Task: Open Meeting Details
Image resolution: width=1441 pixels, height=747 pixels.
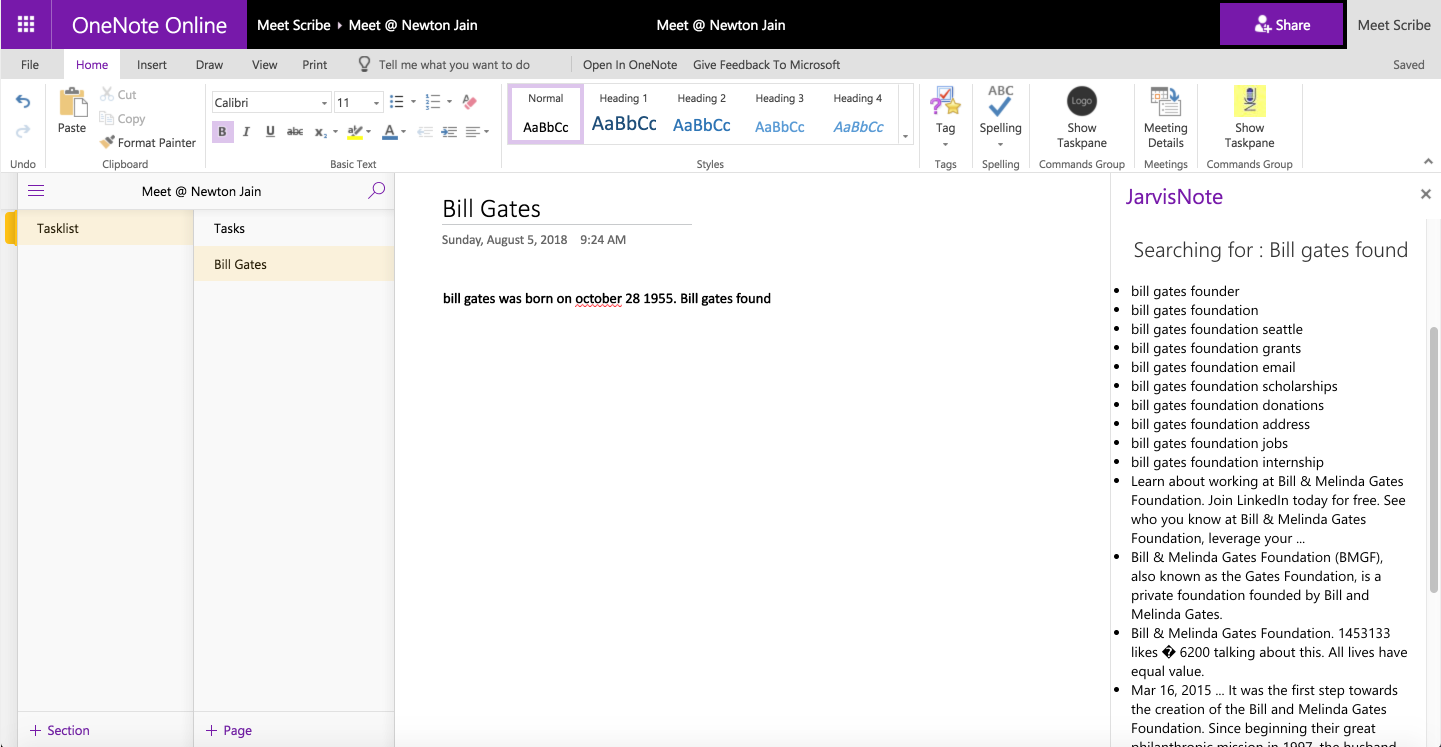Action: point(1165,118)
